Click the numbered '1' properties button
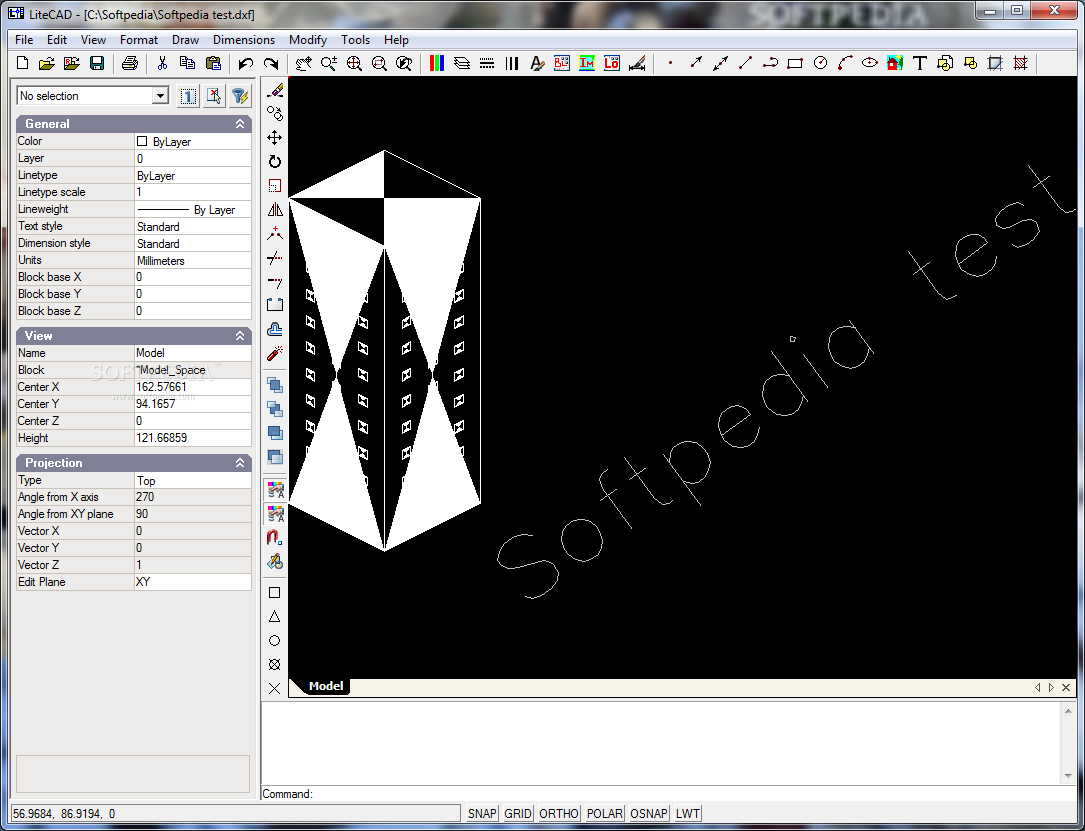 click(188, 96)
